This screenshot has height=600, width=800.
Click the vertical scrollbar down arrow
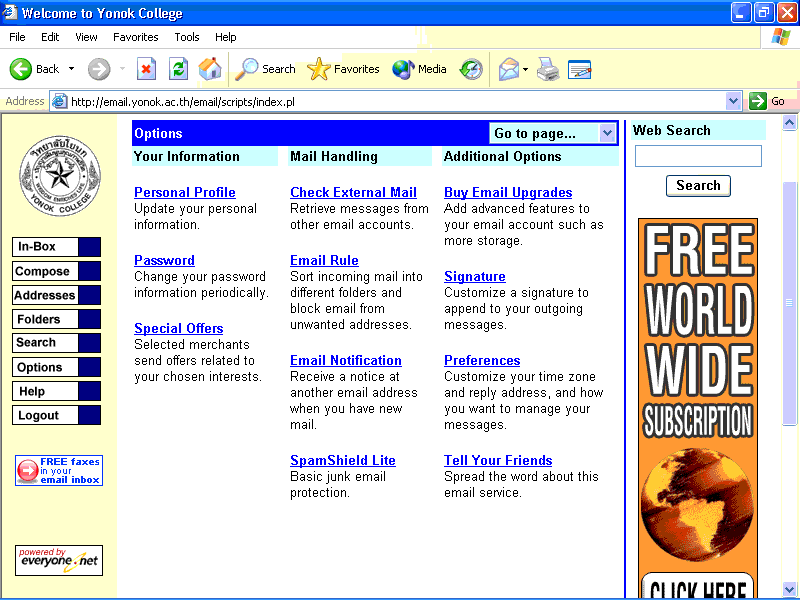790,589
